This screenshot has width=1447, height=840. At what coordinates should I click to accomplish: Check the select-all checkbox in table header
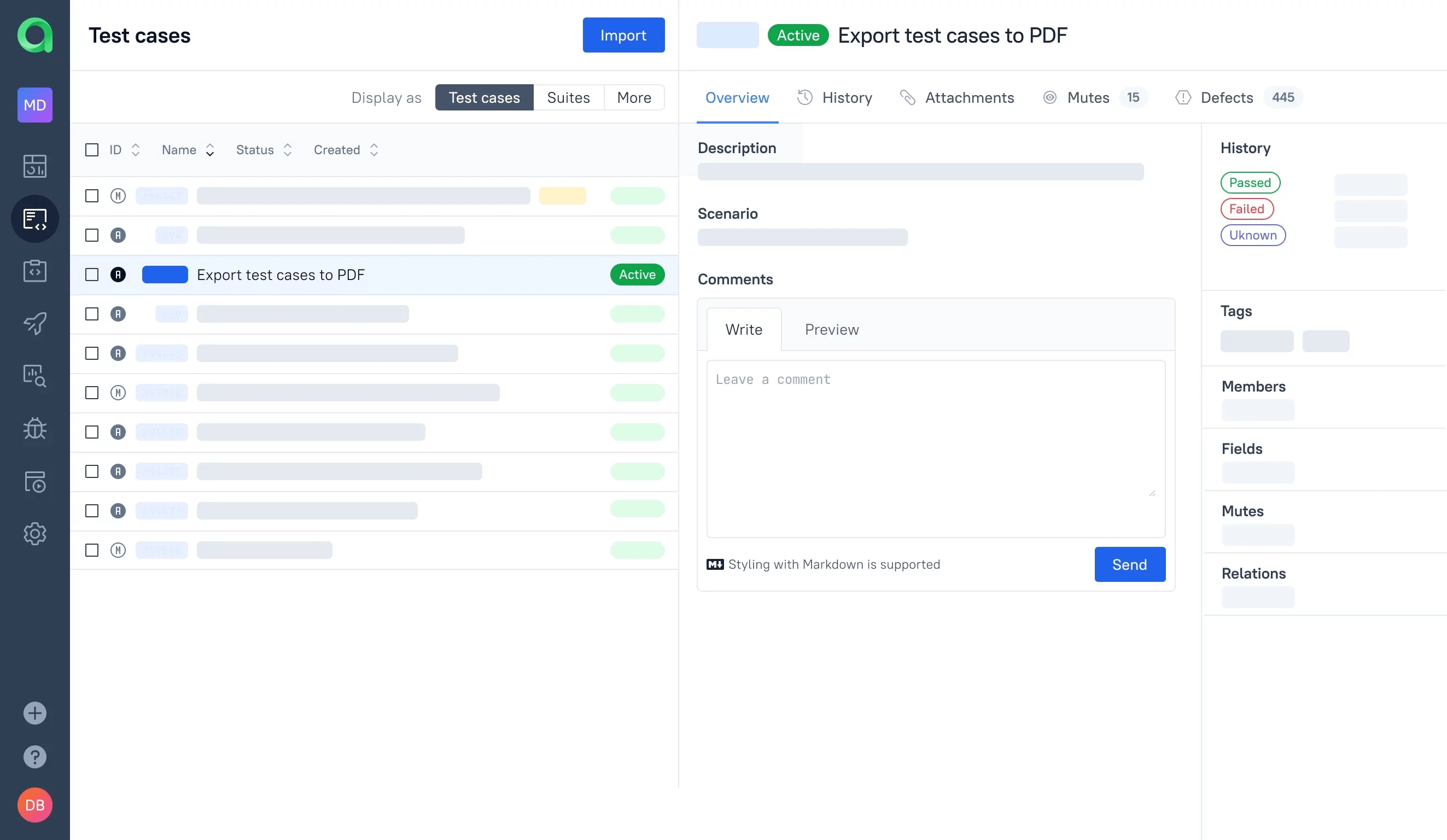click(x=92, y=150)
